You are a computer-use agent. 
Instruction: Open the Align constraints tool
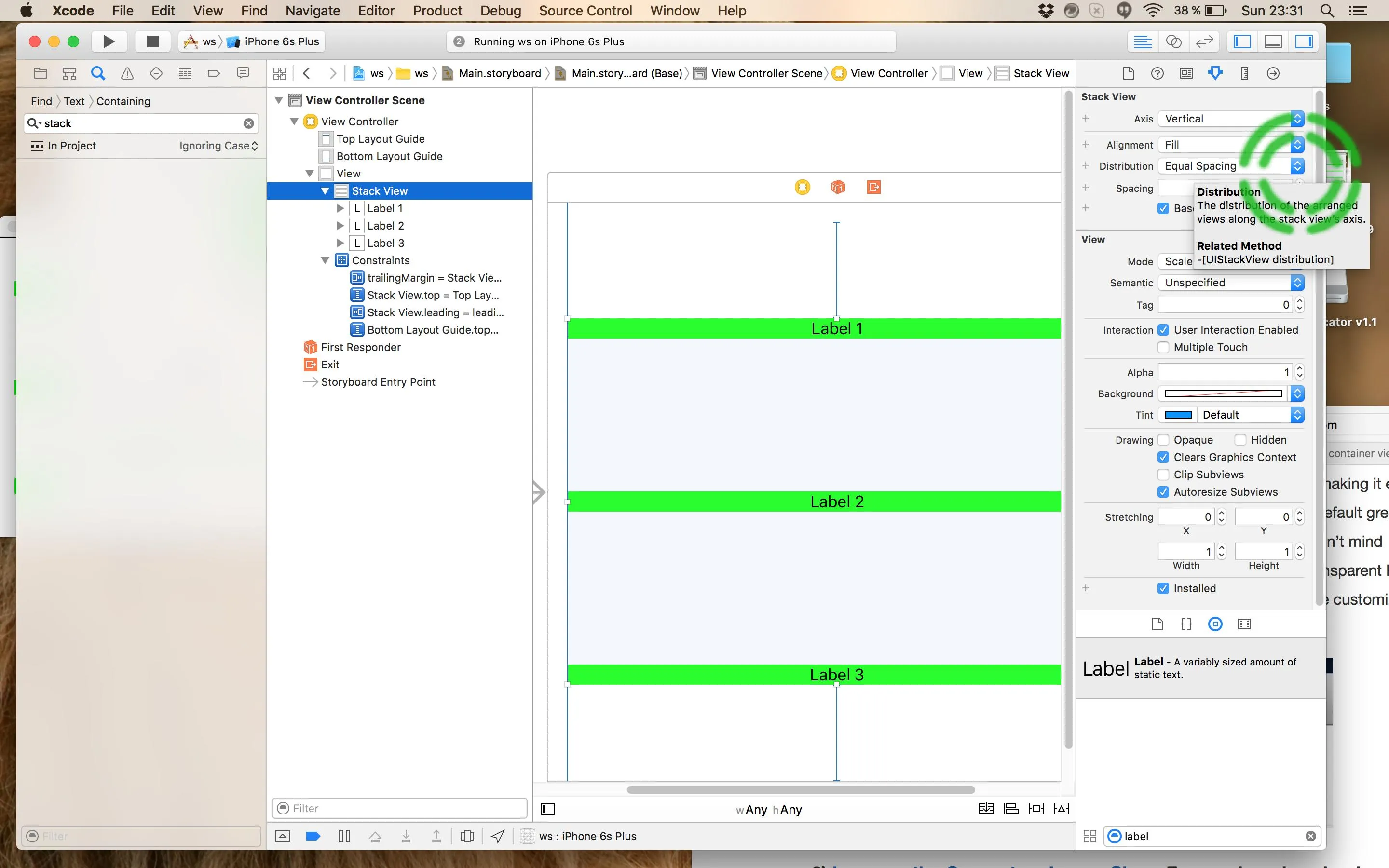pos(1011,809)
